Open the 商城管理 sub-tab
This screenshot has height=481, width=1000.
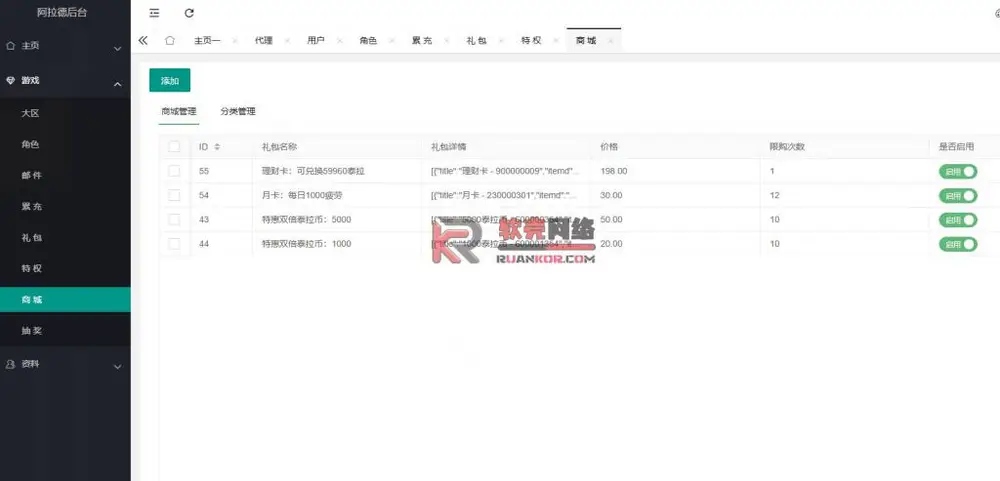(x=179, y=112)
